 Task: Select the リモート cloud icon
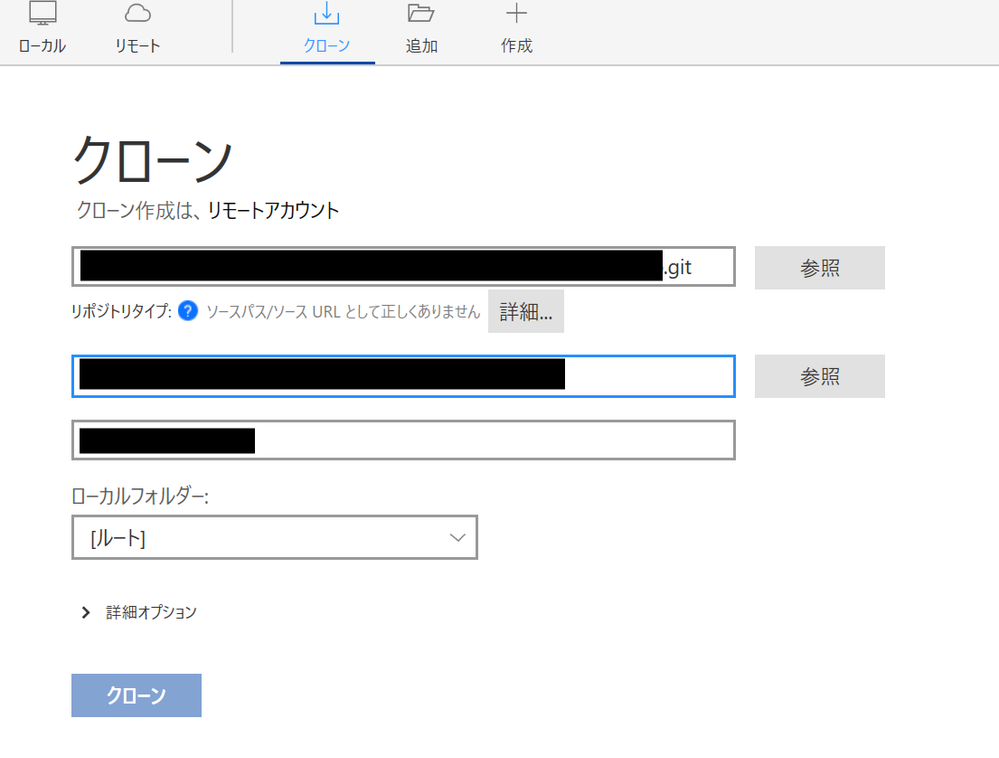136,14
